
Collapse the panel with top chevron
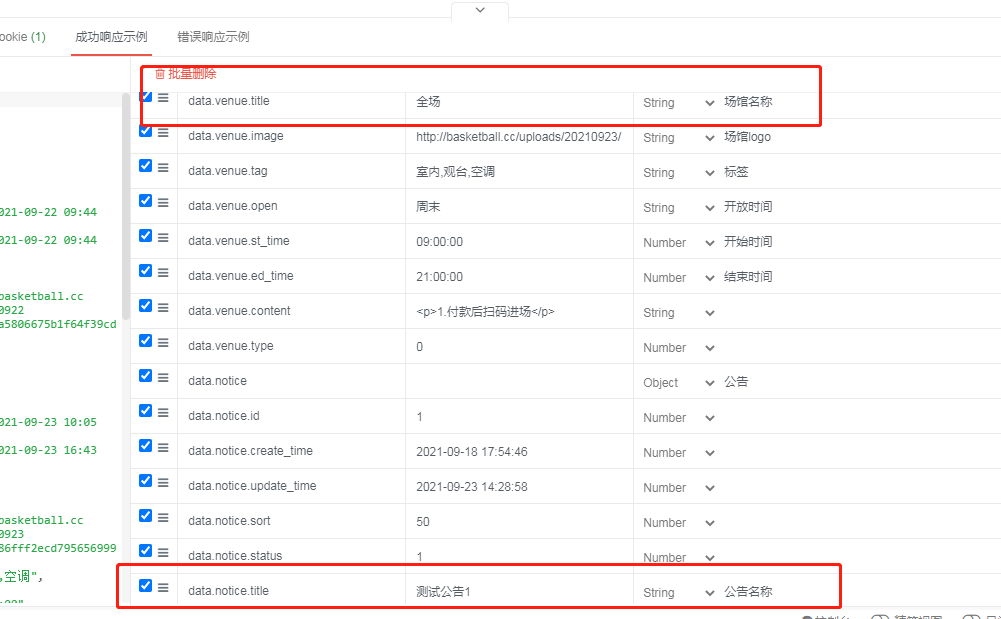coord(480,10)
